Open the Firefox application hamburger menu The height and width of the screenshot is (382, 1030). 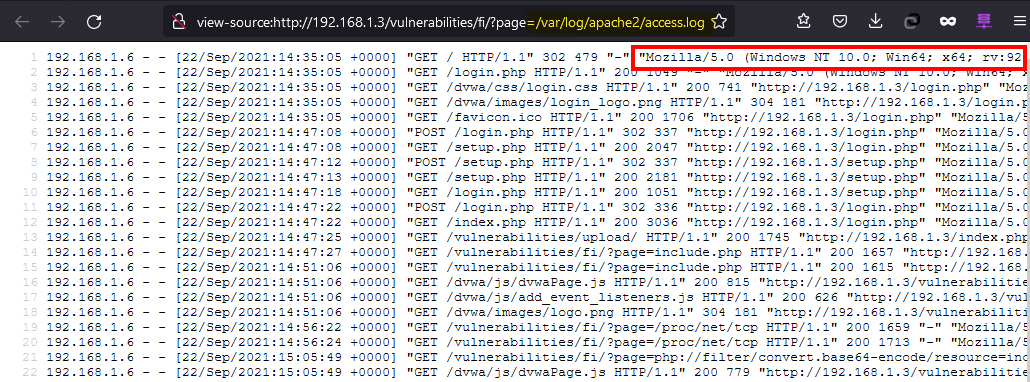[1018, 22]
